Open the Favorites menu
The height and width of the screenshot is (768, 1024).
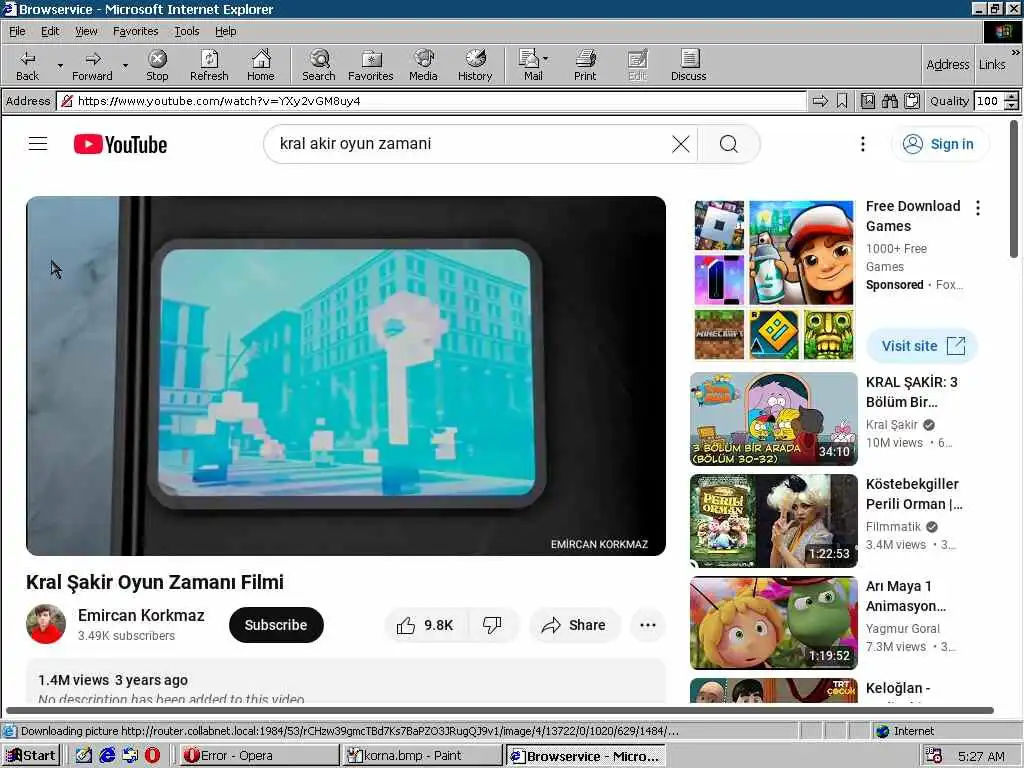pos(135,31)
